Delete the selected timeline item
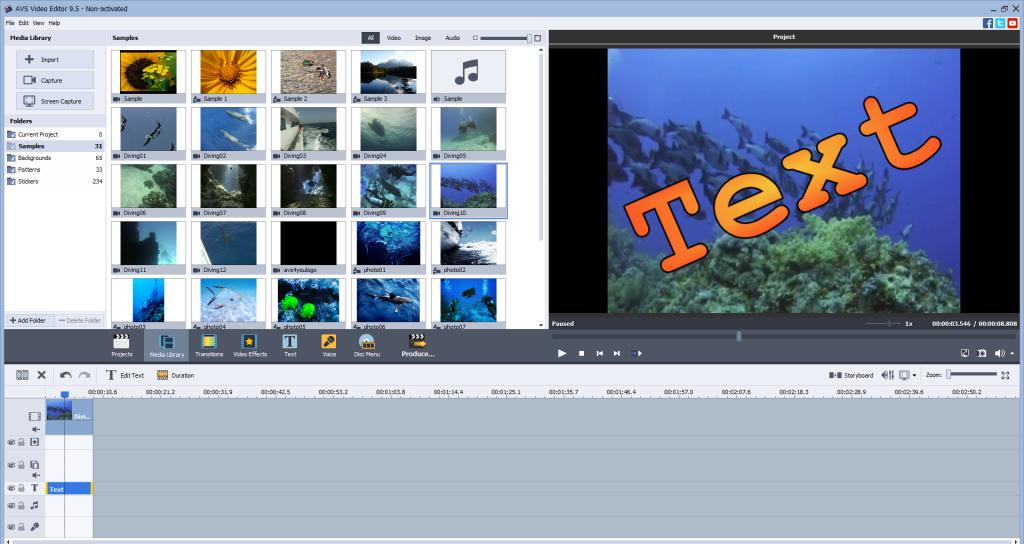This screenshot has height=544, width=1024. [x=42, y=375]
